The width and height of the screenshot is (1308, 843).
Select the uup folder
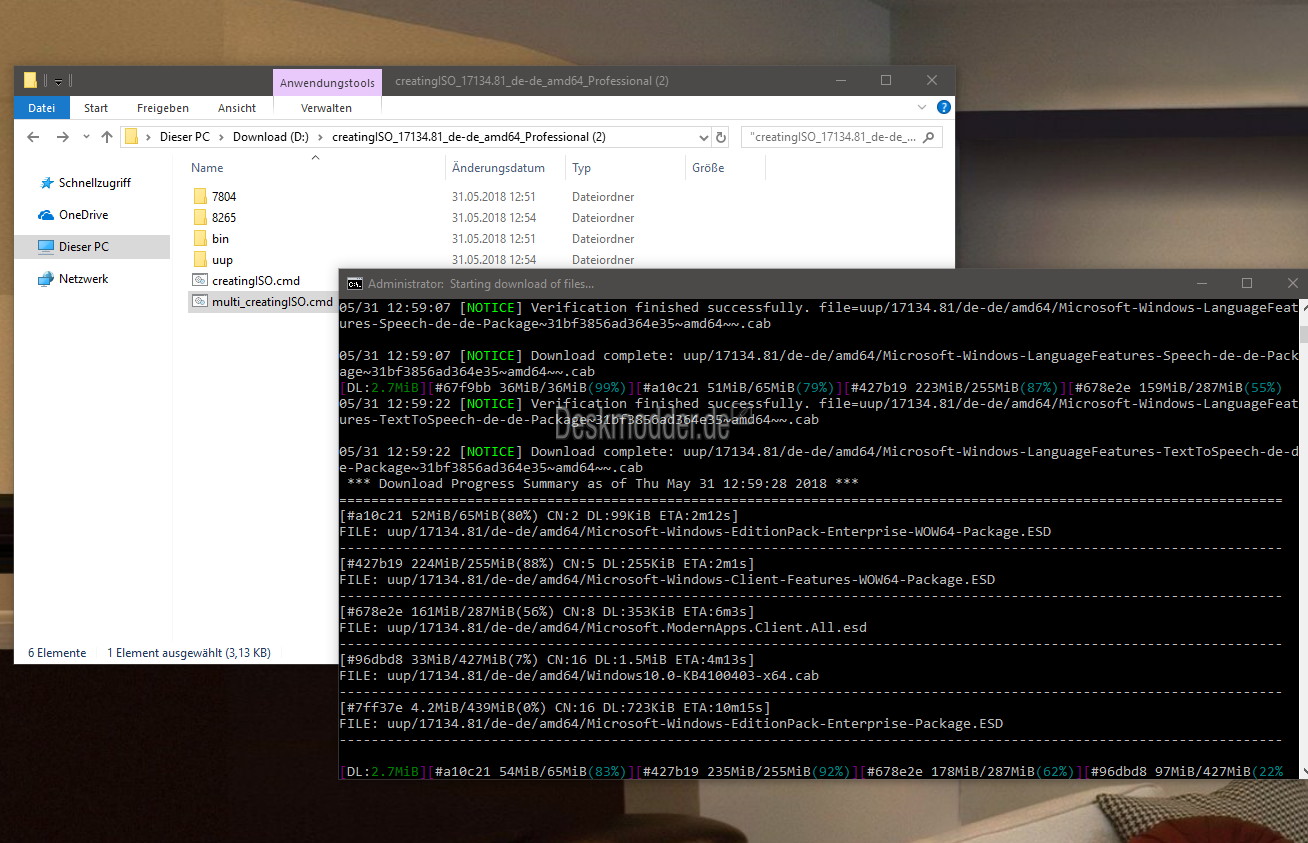[x=222, y=260]
